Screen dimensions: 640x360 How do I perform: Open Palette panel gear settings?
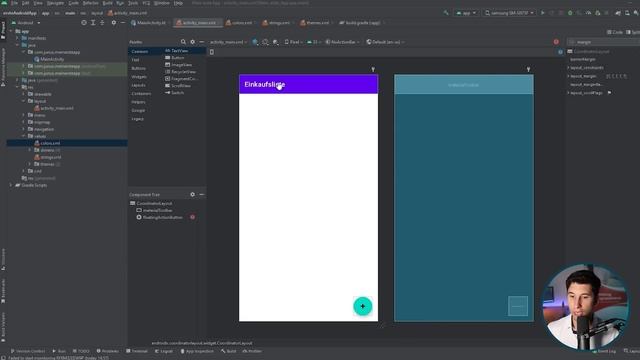coord(193,42)
